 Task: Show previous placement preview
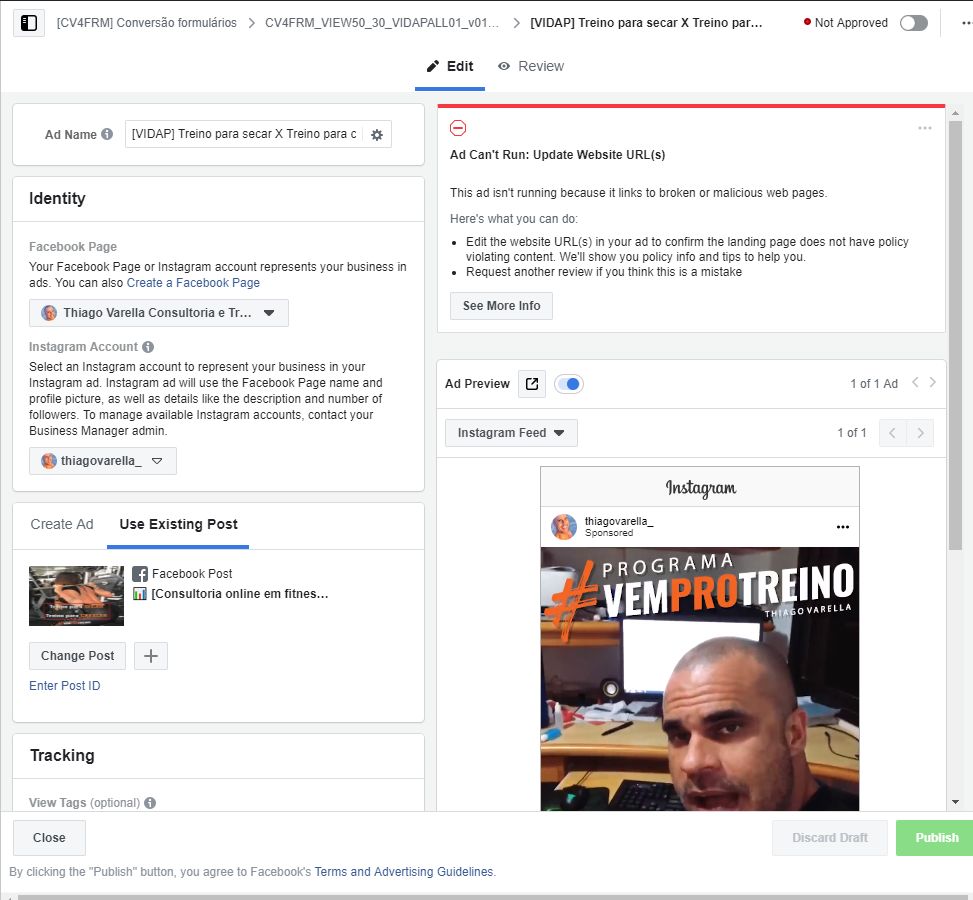click(892, 433)
